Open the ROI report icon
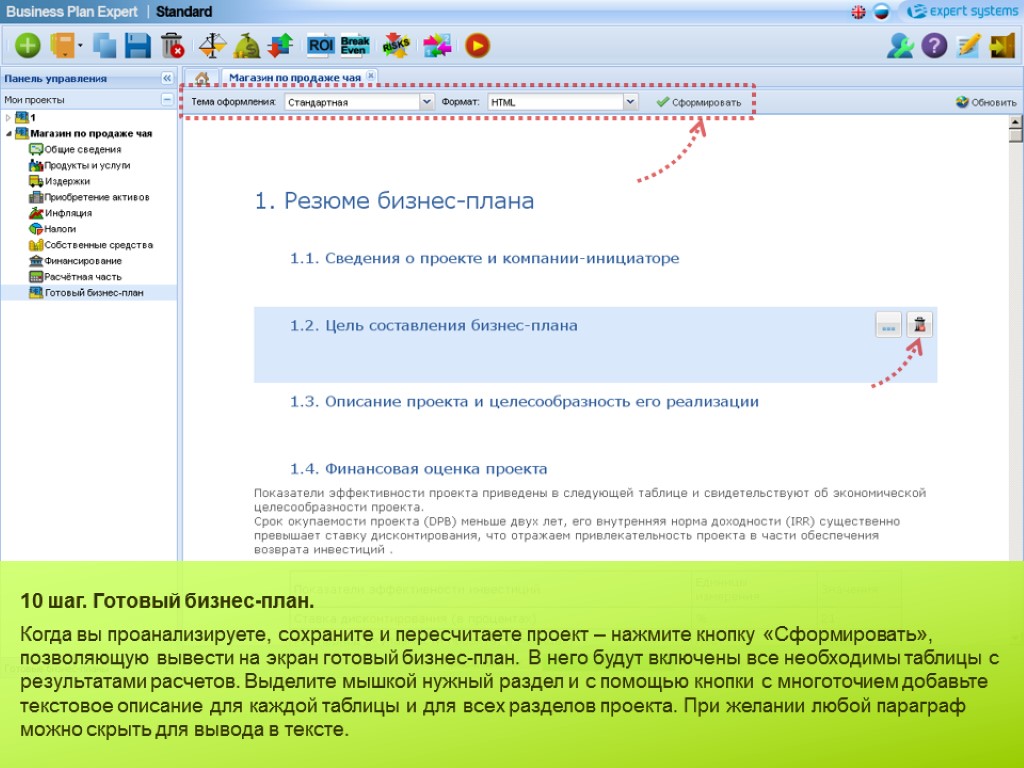This screenshot has height=768, width=1024. point(321,45)
